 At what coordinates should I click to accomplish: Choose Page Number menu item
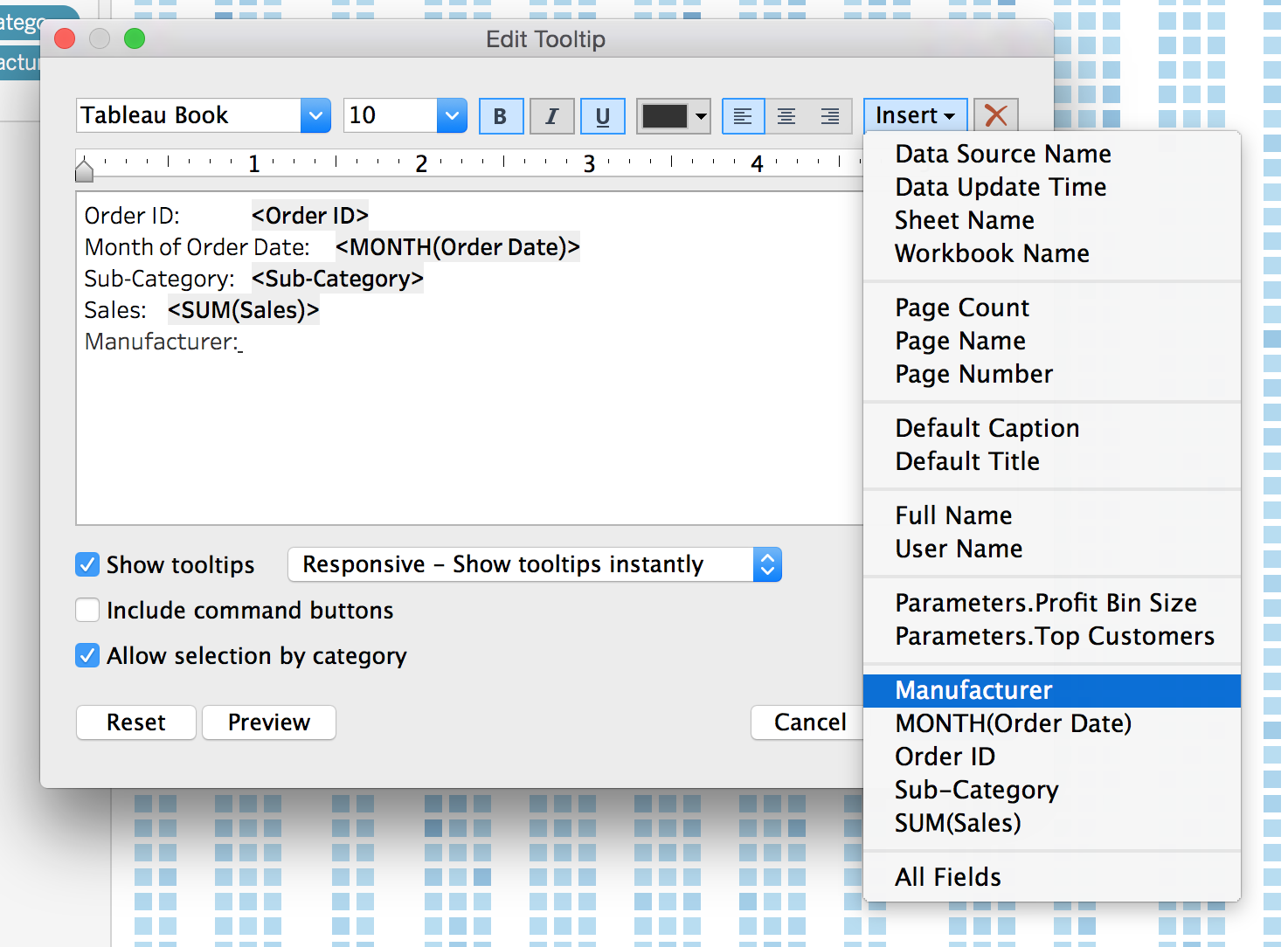(1052, 374)
